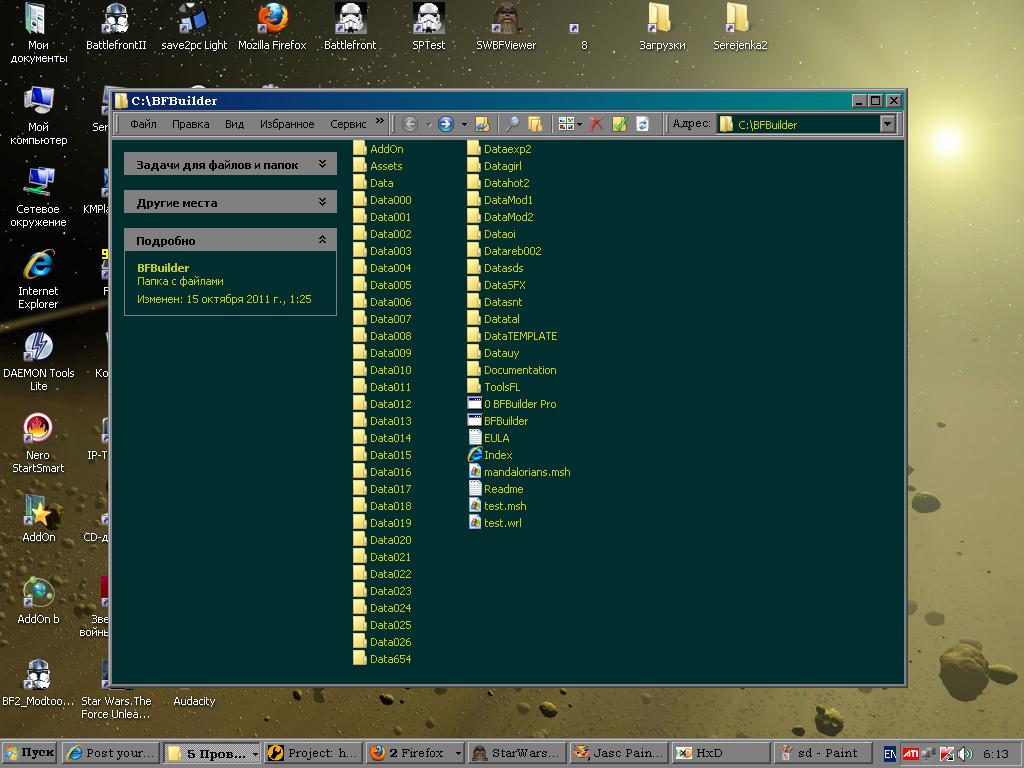This screenshot has height=768, width=1024.
Task: Select the test.msh file
Action: [498, 506]
